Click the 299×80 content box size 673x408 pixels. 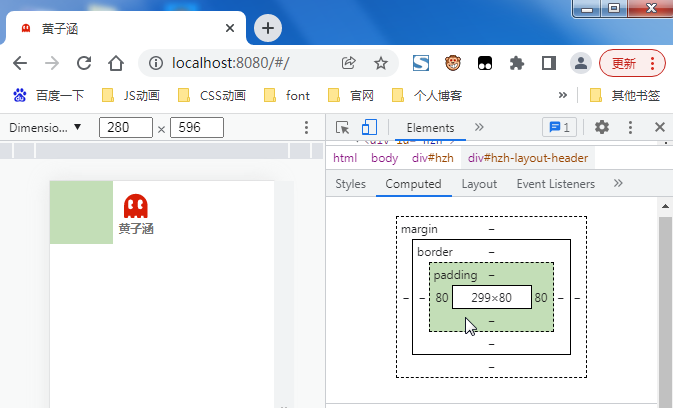click(x=491, y=297)
